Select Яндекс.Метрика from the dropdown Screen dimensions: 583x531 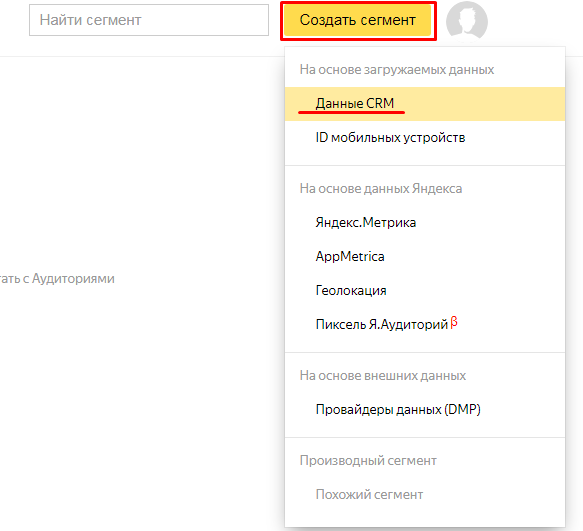(x=425, y=222)
